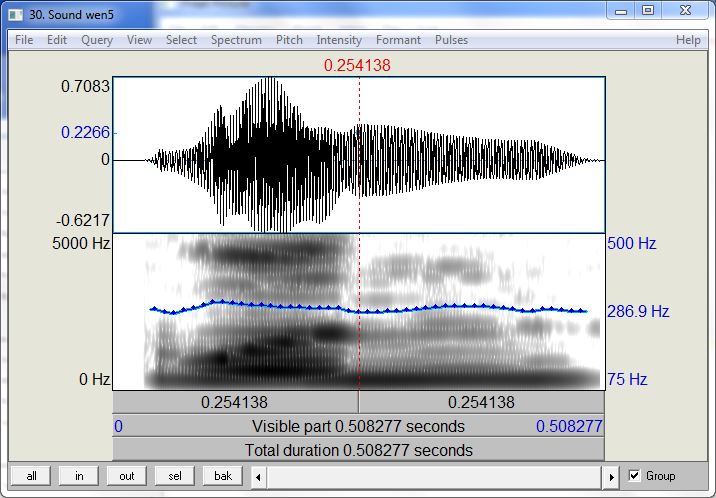Click the blue pitch contour in spectrogram
This screenshot has width=716, height=498.
coord(368,309)
